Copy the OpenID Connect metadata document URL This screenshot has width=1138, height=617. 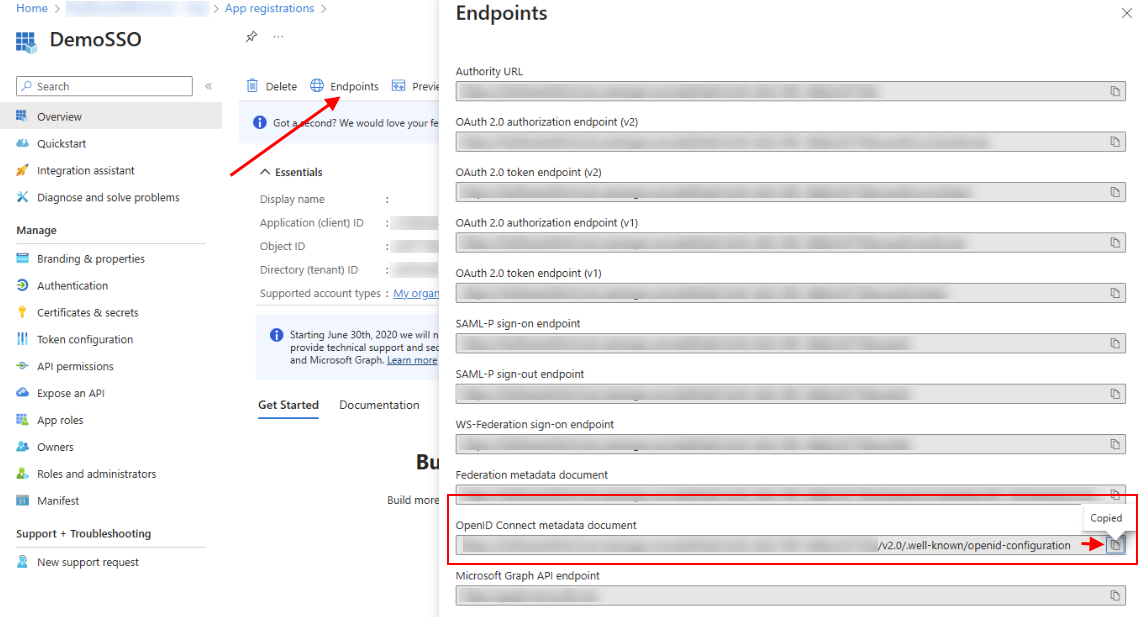tap(1115, 545)
